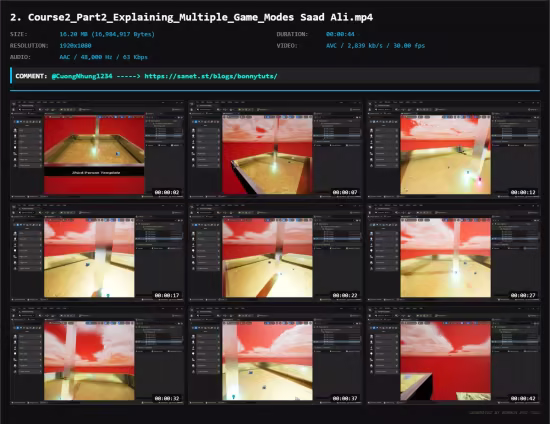Open the sanet.st/blogs/bonnytuts link
Screen dimensions: 550x424
pos(211,76)
